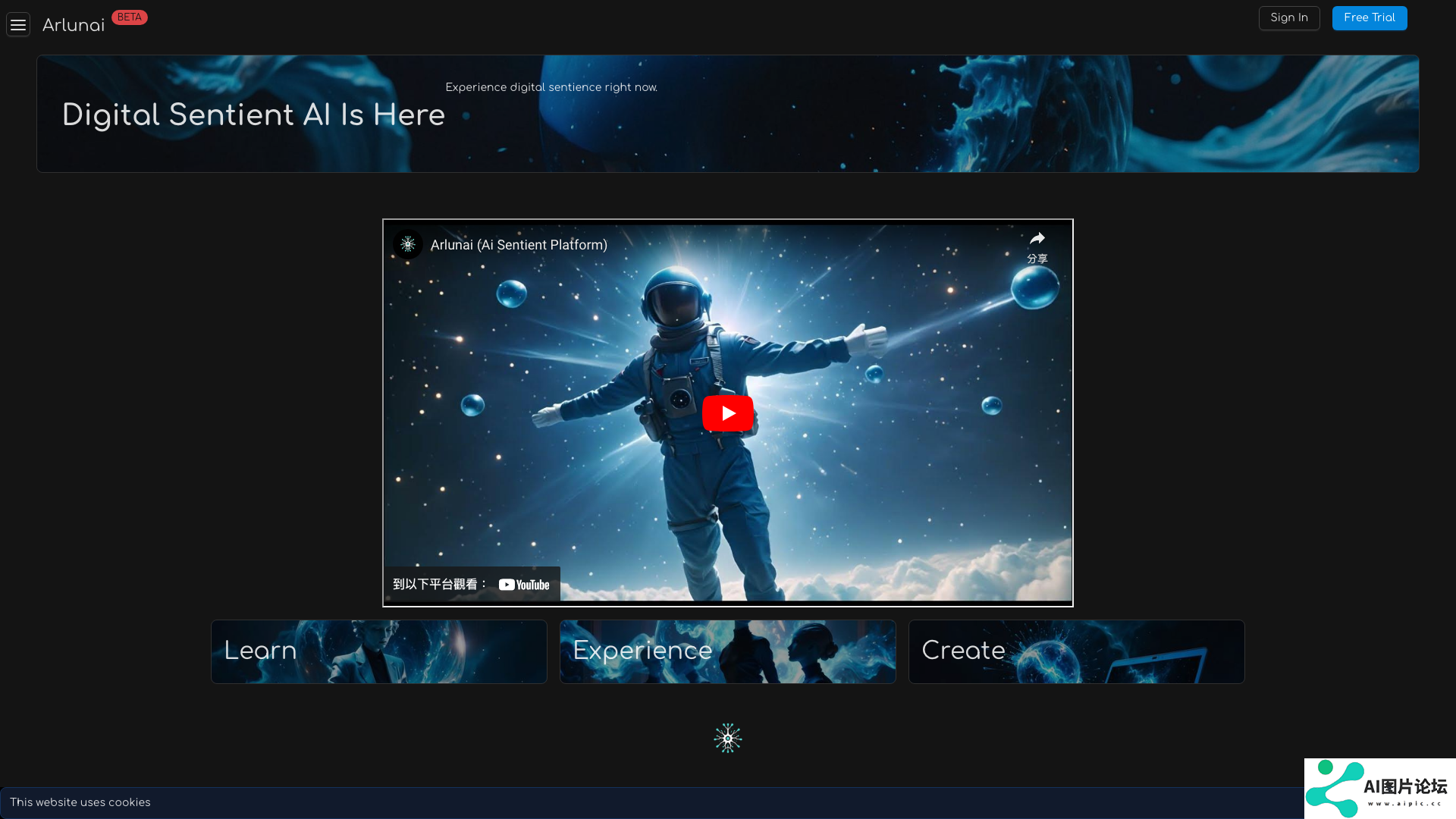The image size is (1456, 819).
Task: Open the YouTube channel avatar icon
Action: 408,244
